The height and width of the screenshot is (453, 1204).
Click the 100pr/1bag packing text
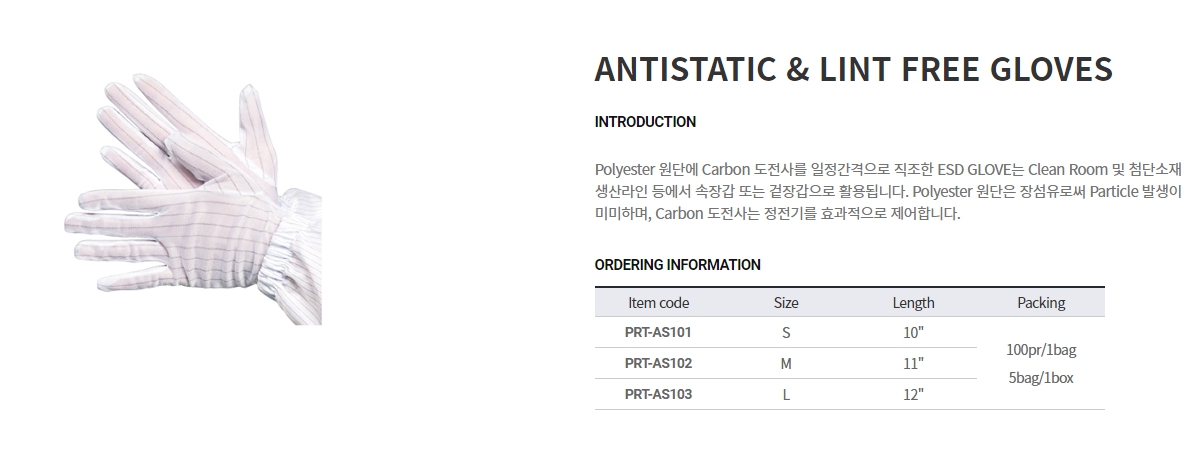click(1041, 351)
